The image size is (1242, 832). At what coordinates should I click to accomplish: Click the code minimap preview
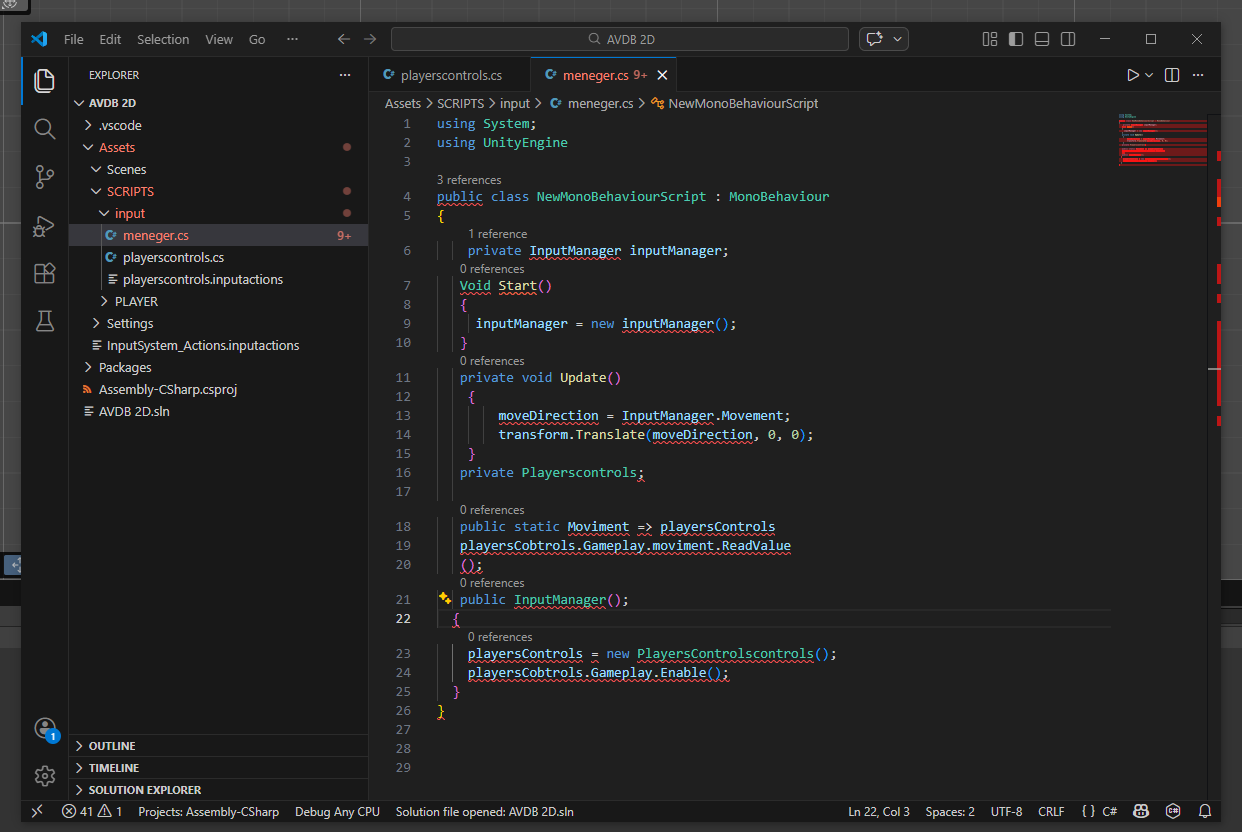tap(1162, 140)
